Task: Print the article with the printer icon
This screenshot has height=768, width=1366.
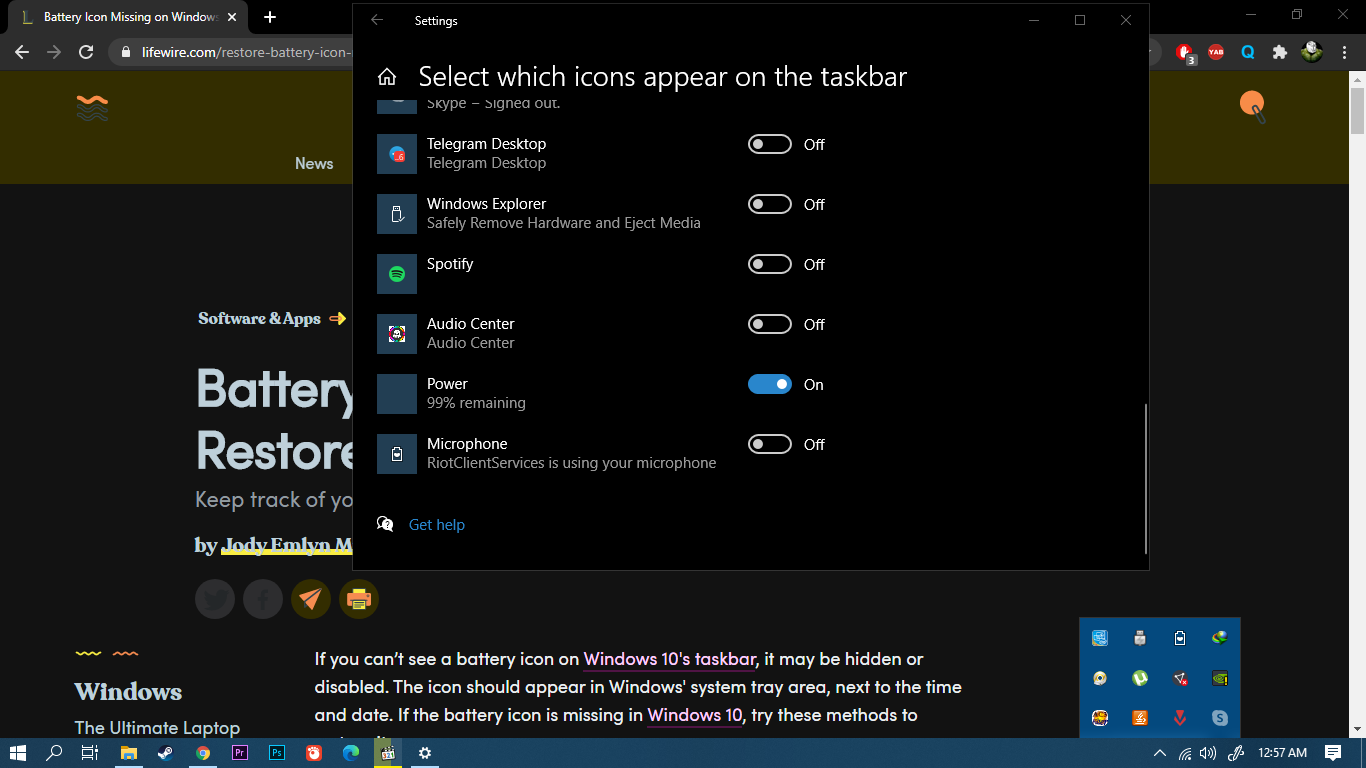Action: [x=359, y=599]
